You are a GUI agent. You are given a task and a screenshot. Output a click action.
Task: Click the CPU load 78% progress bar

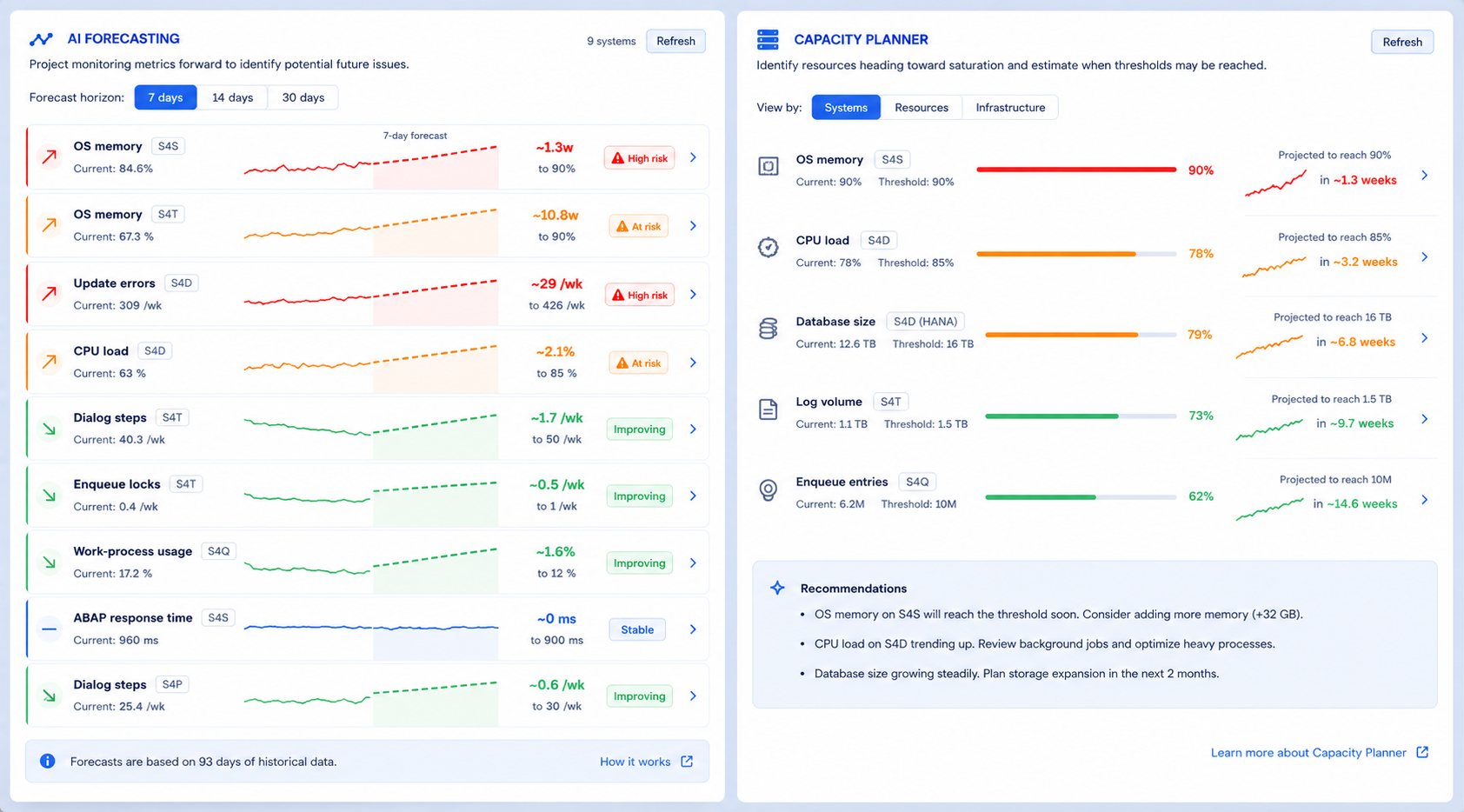click(x=1076, y=254)
